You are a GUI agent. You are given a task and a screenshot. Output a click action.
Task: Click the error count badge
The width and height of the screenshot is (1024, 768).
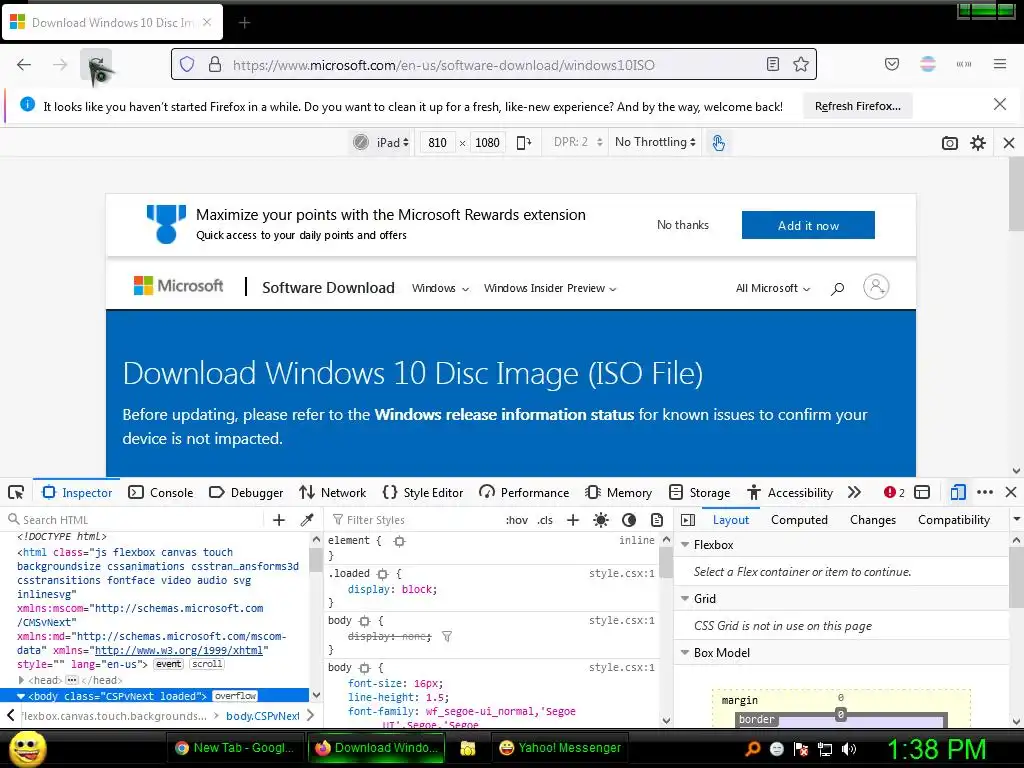(894, 492)
